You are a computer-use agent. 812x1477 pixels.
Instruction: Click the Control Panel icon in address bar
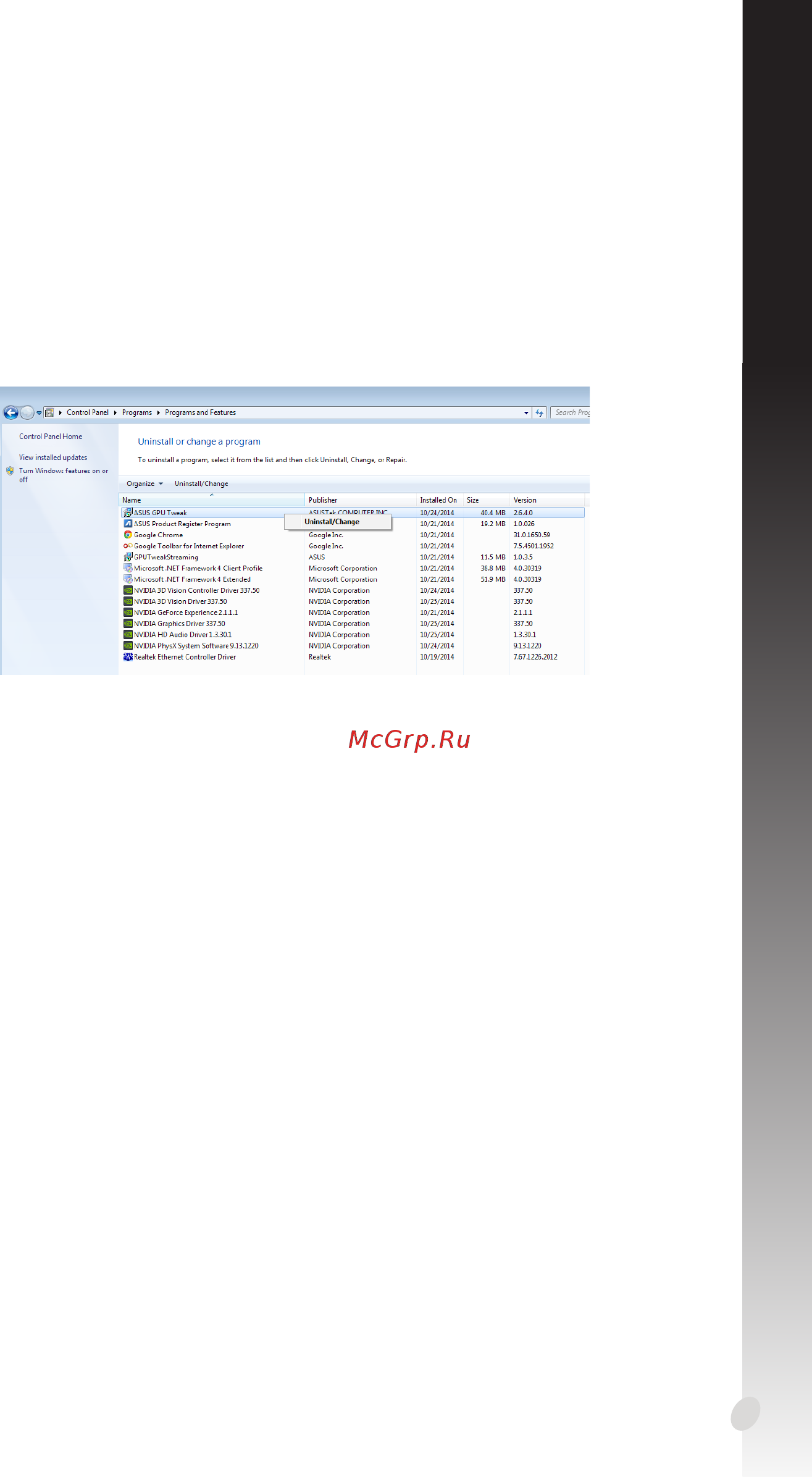[x=49, y=412]
